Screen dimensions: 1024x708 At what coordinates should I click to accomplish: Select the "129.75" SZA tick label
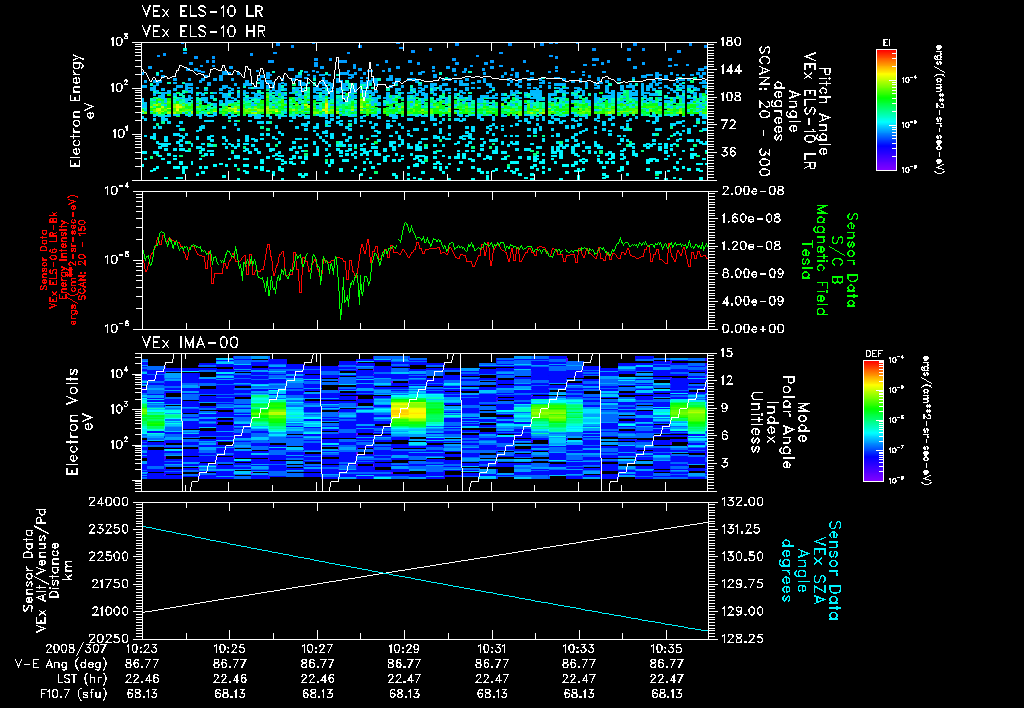tap(741, 584)
